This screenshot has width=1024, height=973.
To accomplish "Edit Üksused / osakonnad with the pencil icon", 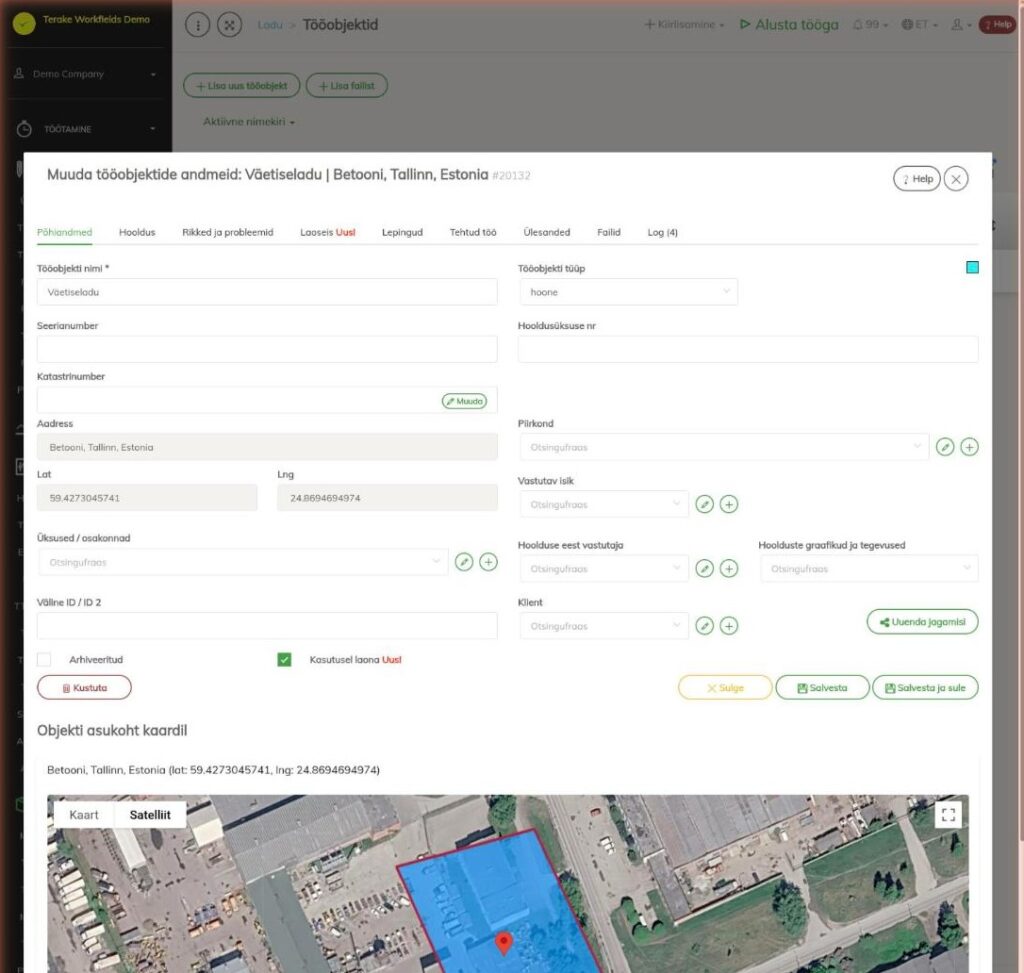I will coord(464,562).
